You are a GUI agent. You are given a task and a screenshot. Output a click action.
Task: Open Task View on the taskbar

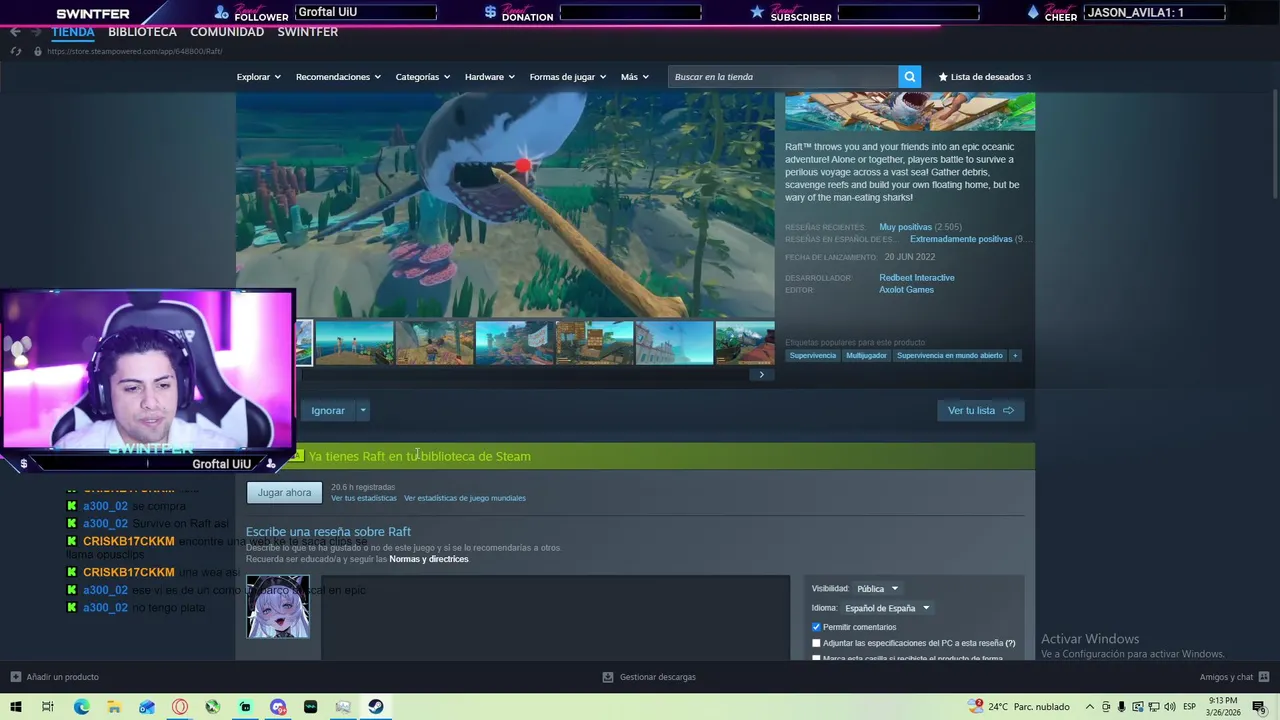click(47, 707)
